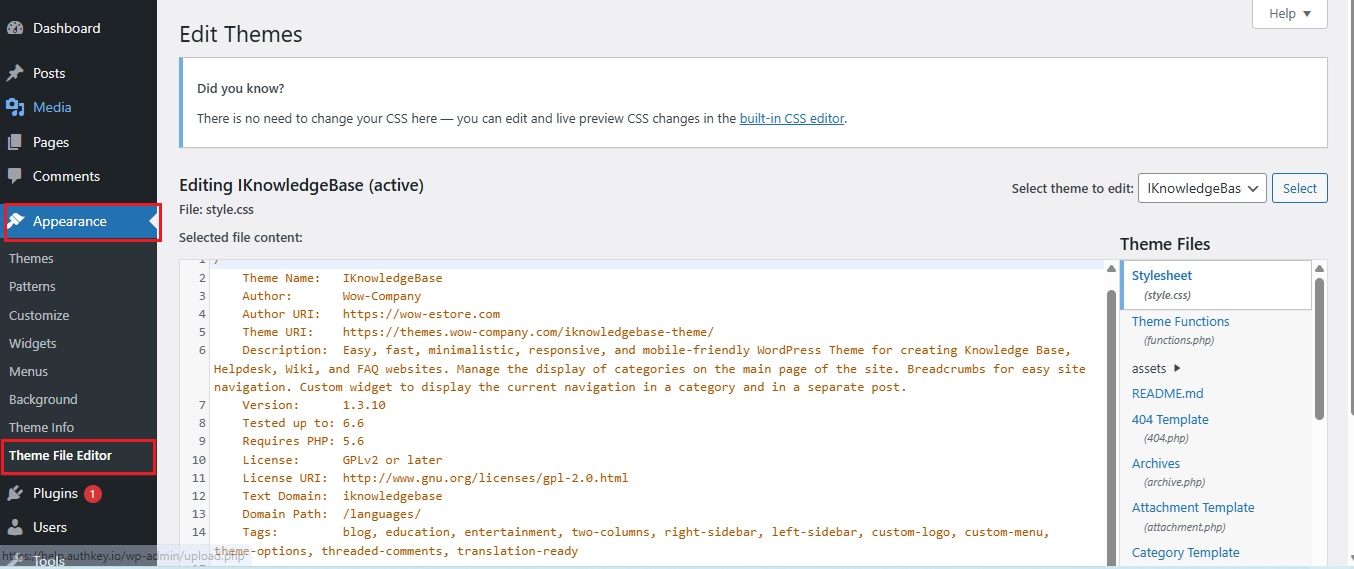Open Customize submenu item

[39, 315]
